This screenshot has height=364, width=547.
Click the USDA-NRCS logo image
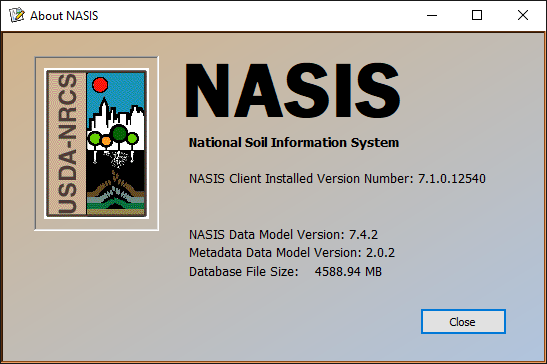click(x=97, y=143)
